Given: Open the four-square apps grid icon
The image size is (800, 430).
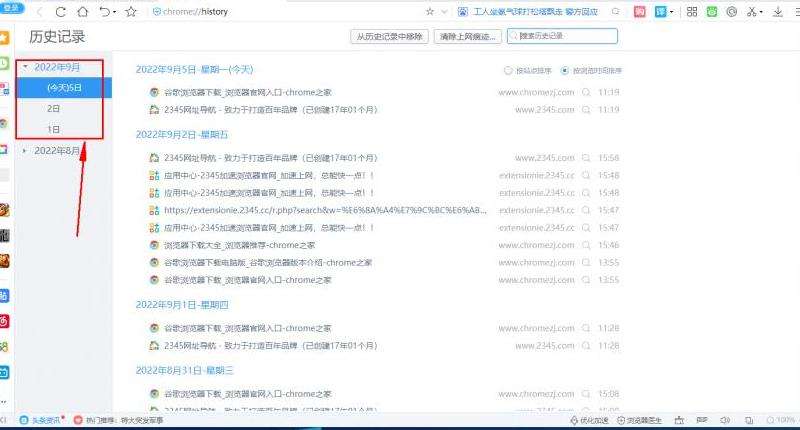Looking at the screenshot, I should pos(692,12).
